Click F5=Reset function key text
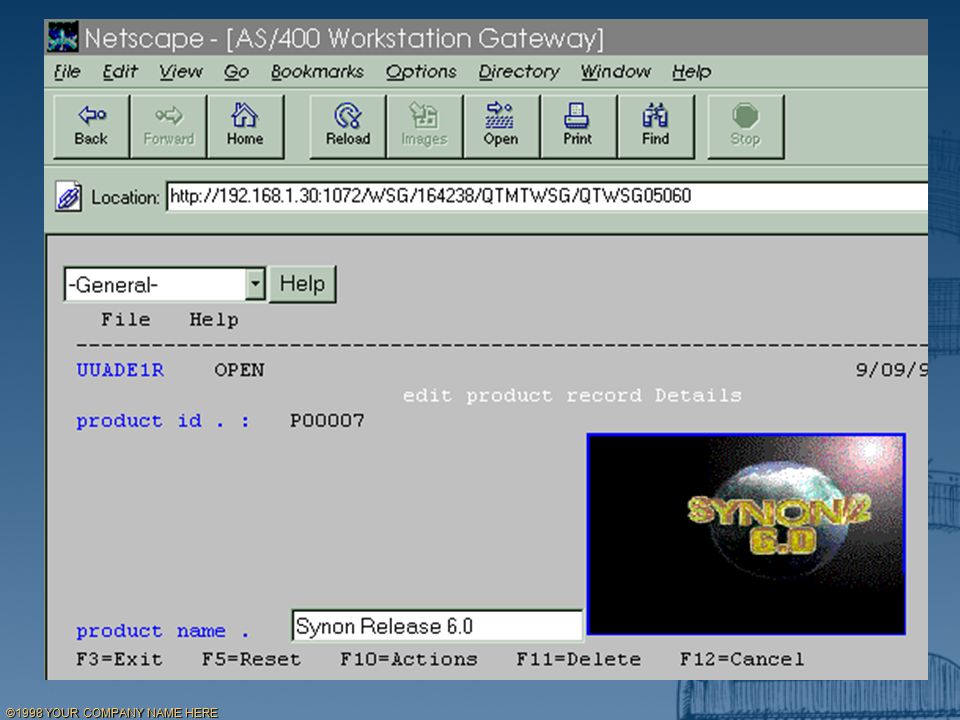 [x=252, y=659]
